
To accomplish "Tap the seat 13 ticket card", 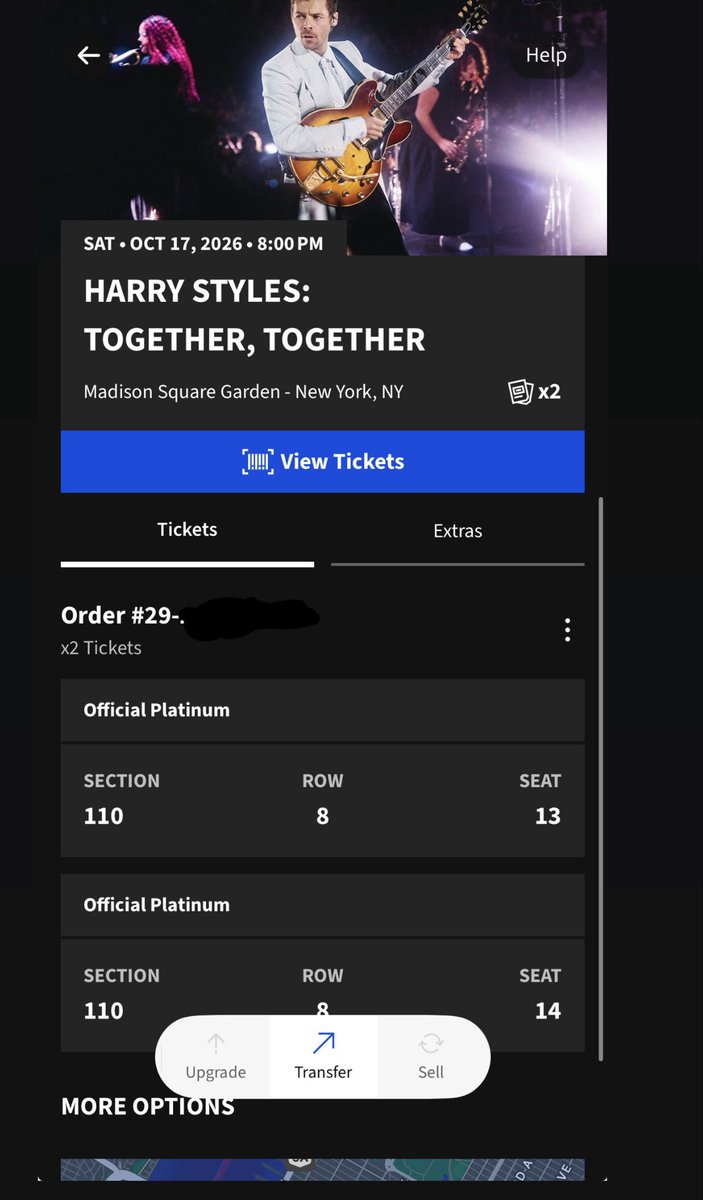I will 322,800.
